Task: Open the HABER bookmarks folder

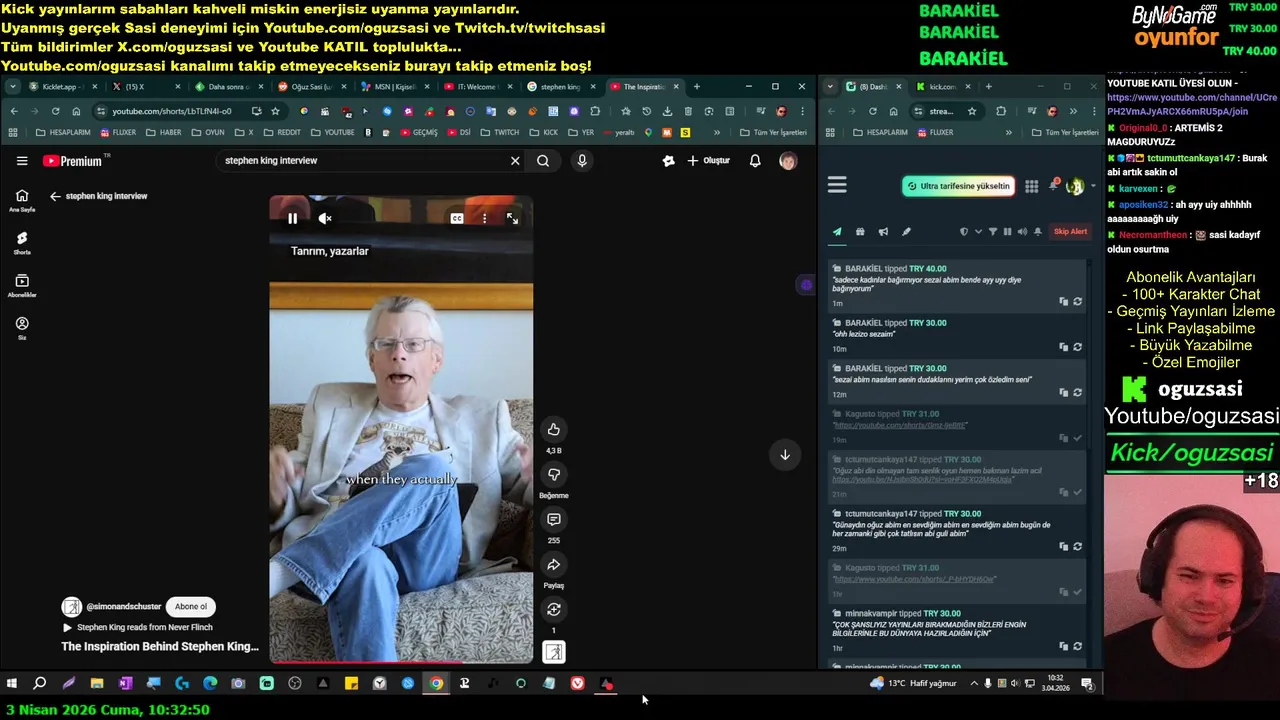Action: (x=164, y=132)
